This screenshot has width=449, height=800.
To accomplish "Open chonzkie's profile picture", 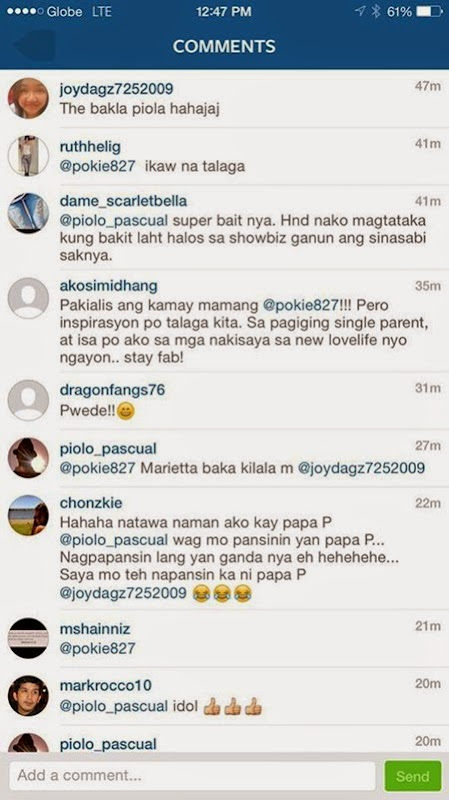I will (x=28, y=515).
